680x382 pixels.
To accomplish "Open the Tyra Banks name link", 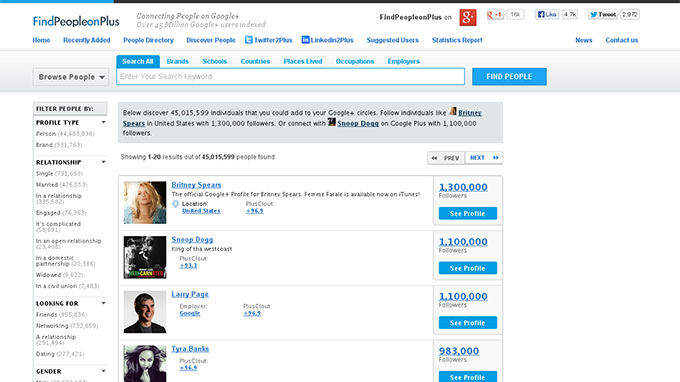I will point(190,349).
